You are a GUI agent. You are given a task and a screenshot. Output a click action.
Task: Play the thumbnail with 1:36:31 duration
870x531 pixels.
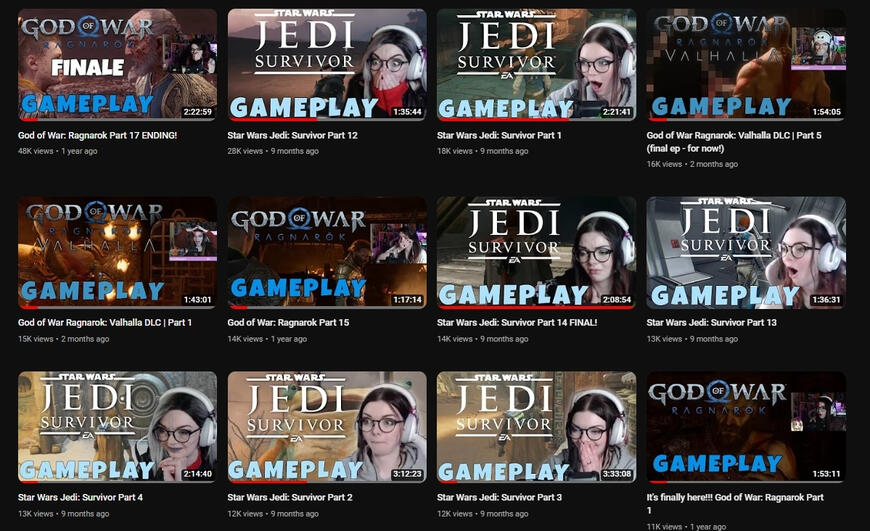tap(746, 252)
